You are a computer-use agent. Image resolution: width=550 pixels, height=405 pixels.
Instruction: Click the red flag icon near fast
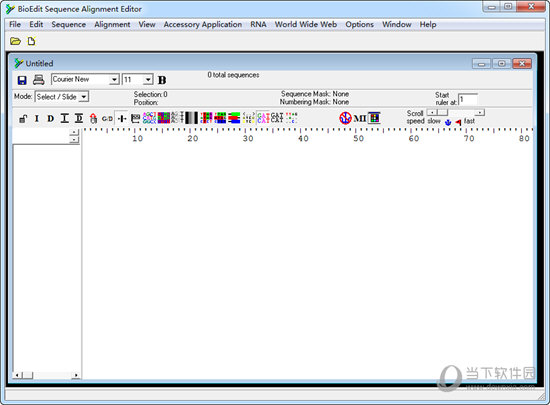[458, 122]
